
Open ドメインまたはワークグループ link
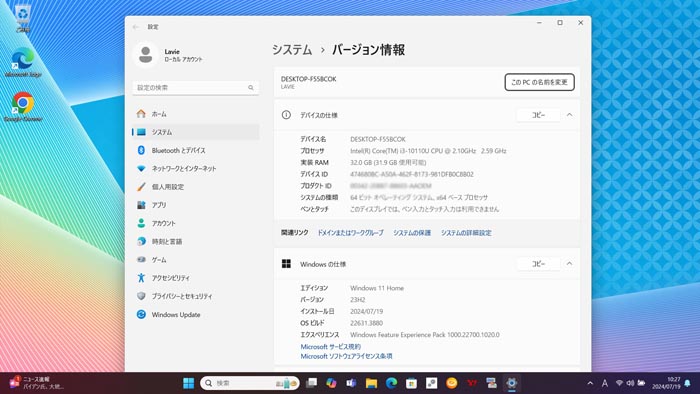350,233
